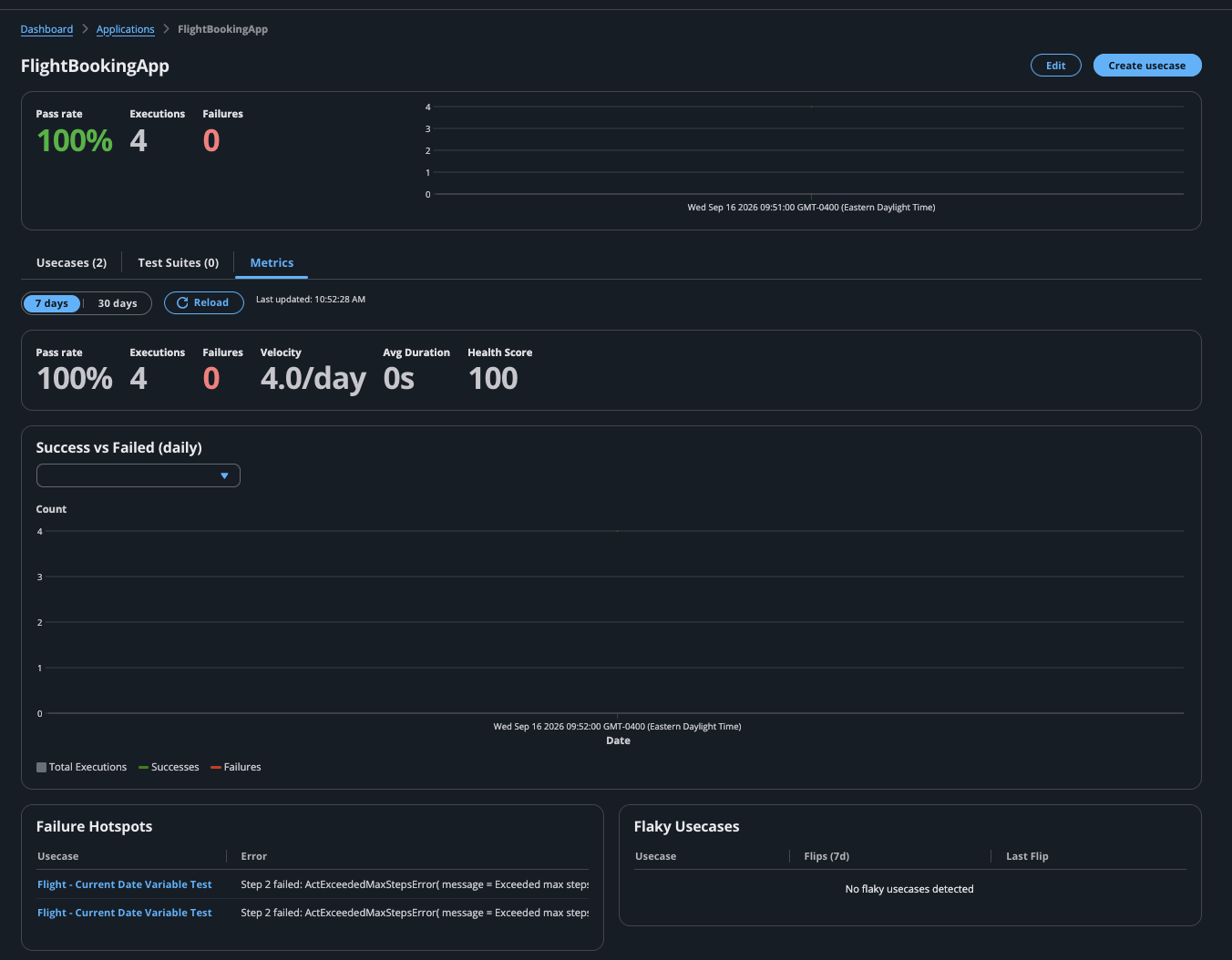Go to the Applications breadcrumb link
The image size is (1232, 960).
click(126, 29)
